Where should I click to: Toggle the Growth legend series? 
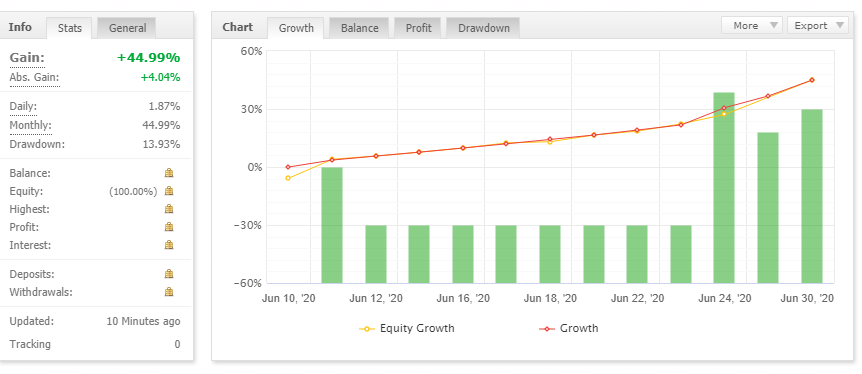[x=569, y=328]
